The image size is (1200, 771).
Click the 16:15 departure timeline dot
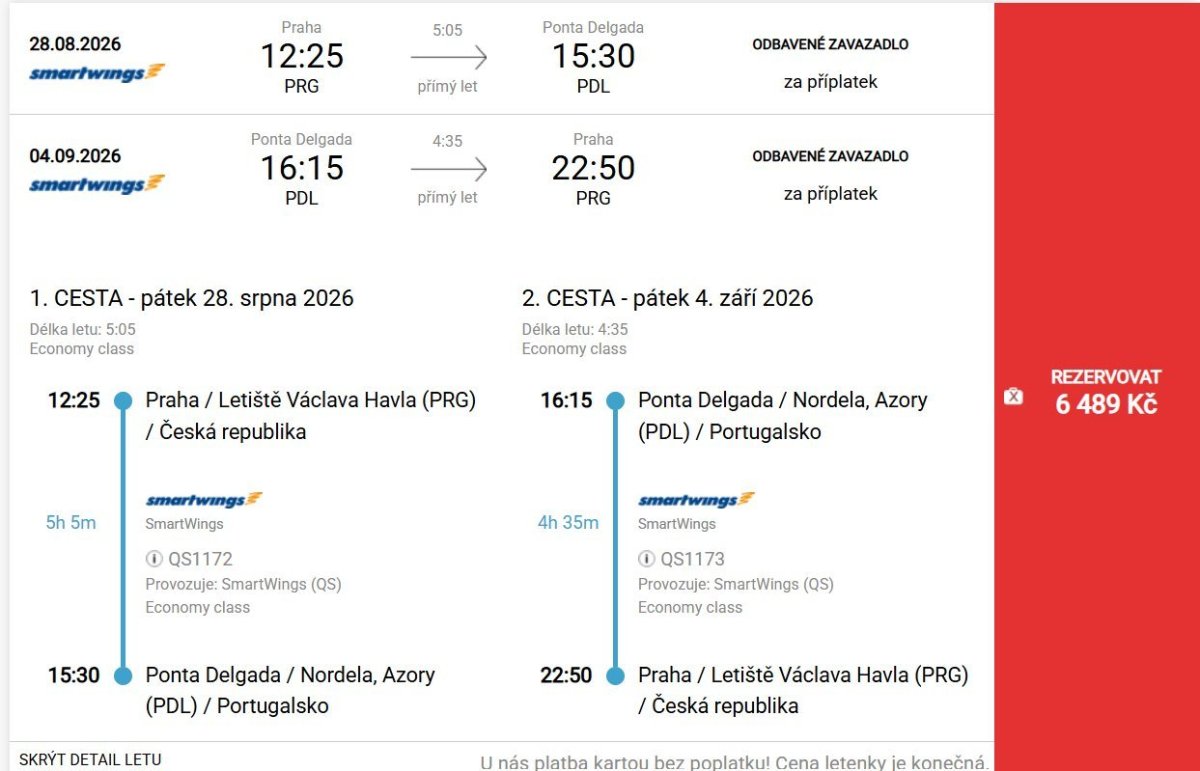615,401
